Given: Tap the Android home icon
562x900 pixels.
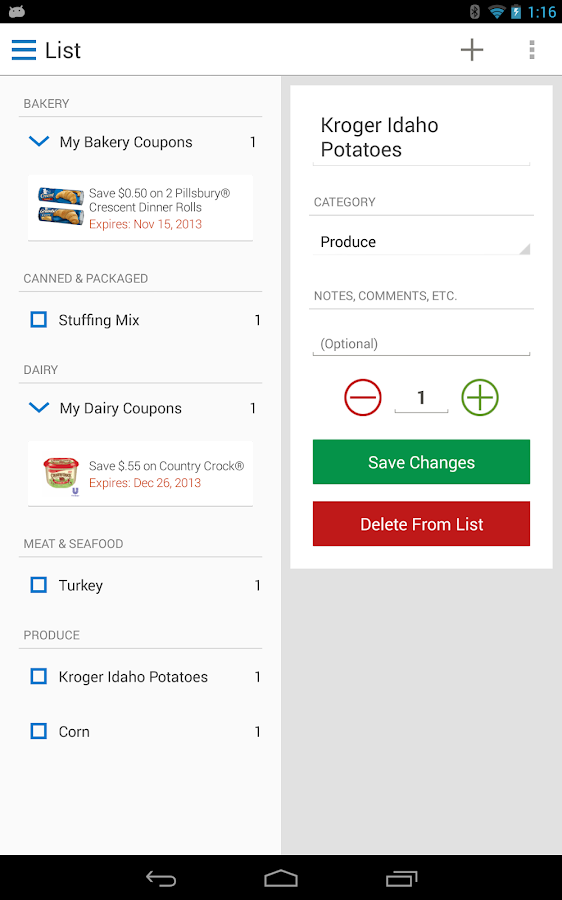Looking at the screenshot, I should pyautogui.click(x=281, y=878).
